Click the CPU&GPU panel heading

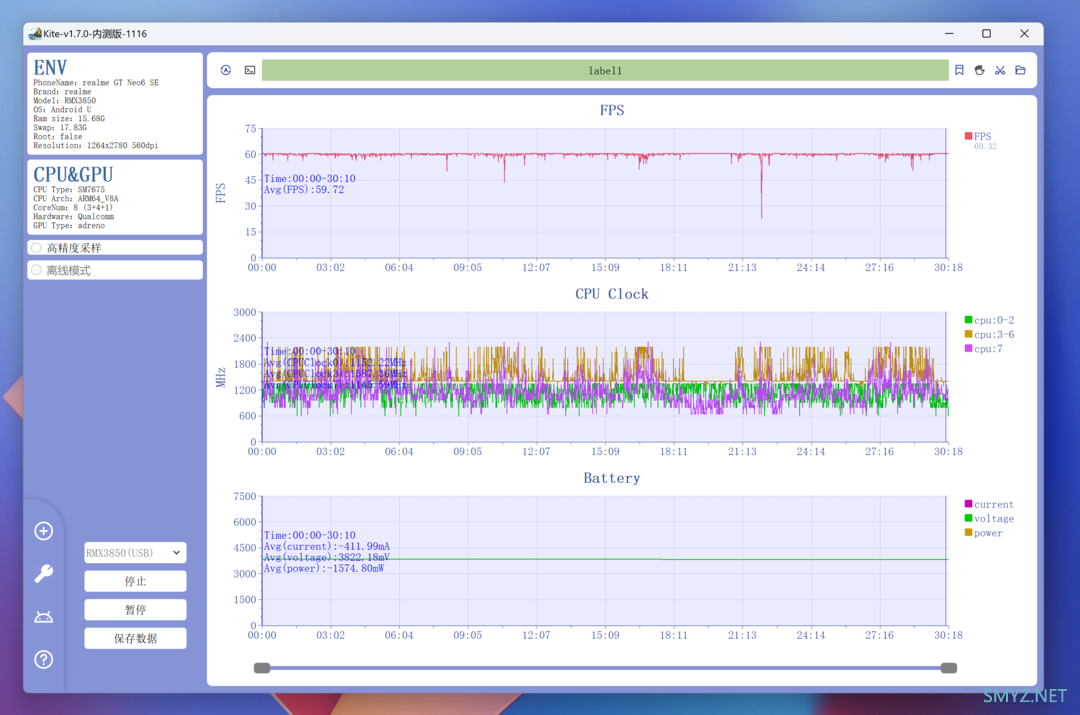point(73,175)
